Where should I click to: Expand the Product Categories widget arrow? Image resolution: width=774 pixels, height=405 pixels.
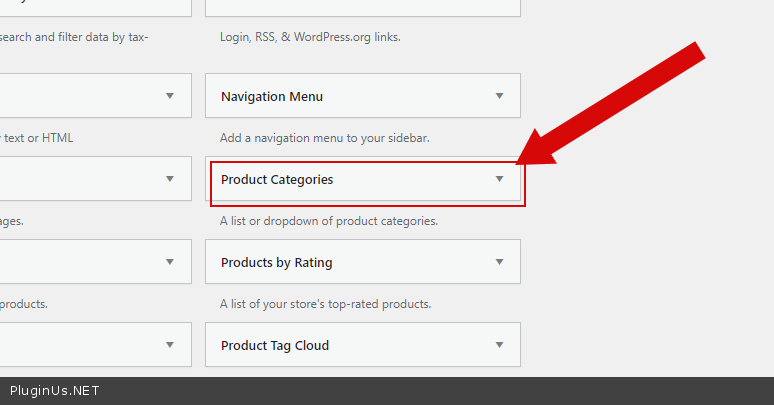499,179
